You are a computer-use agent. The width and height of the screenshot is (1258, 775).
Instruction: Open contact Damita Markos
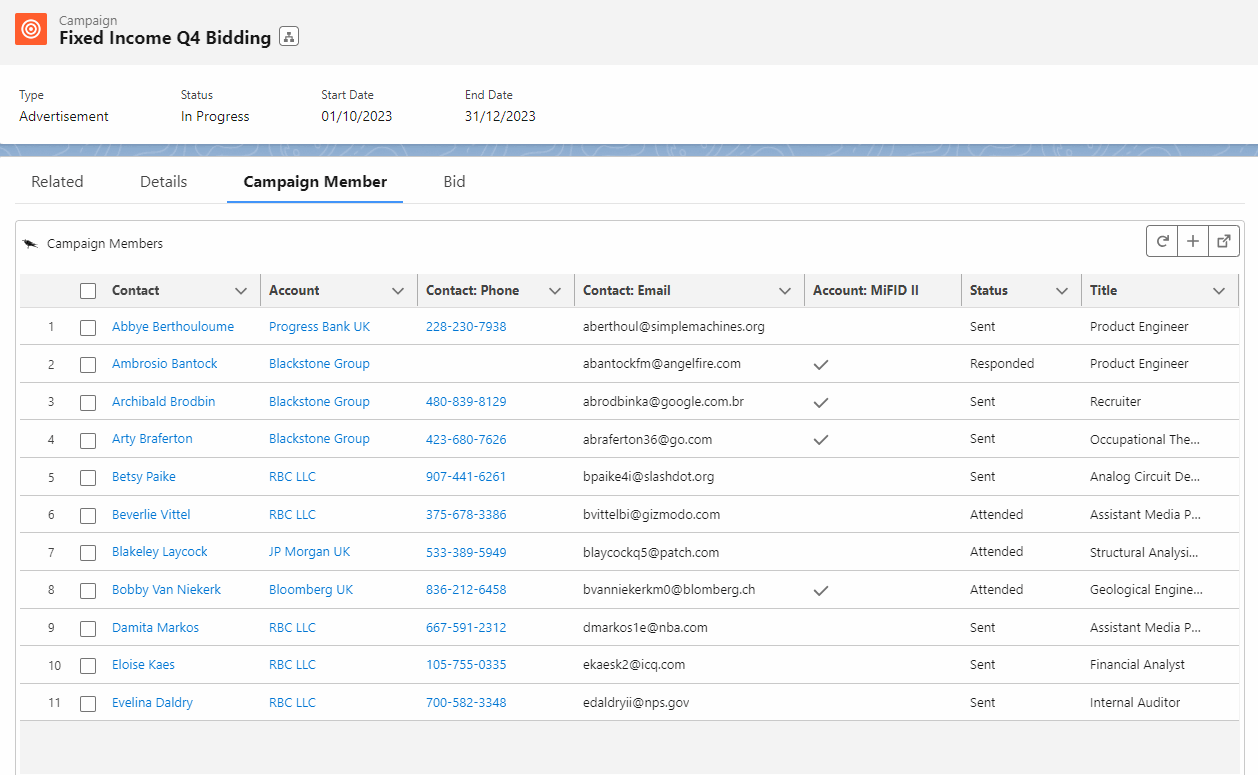155,627
